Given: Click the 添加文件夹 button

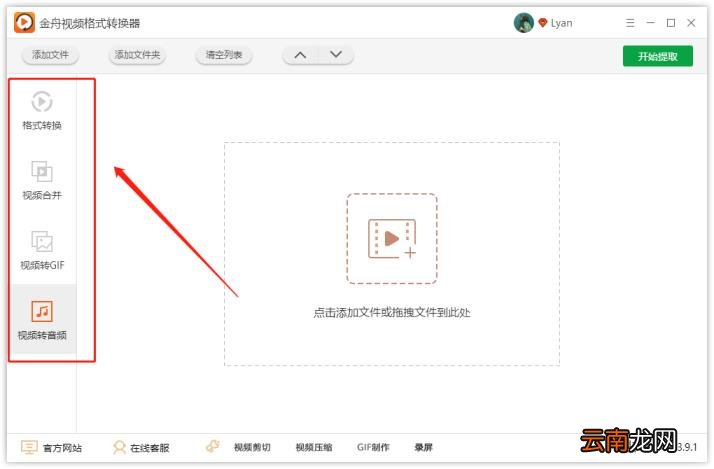Looking at the screenshot, I should (x=137, y=55).
